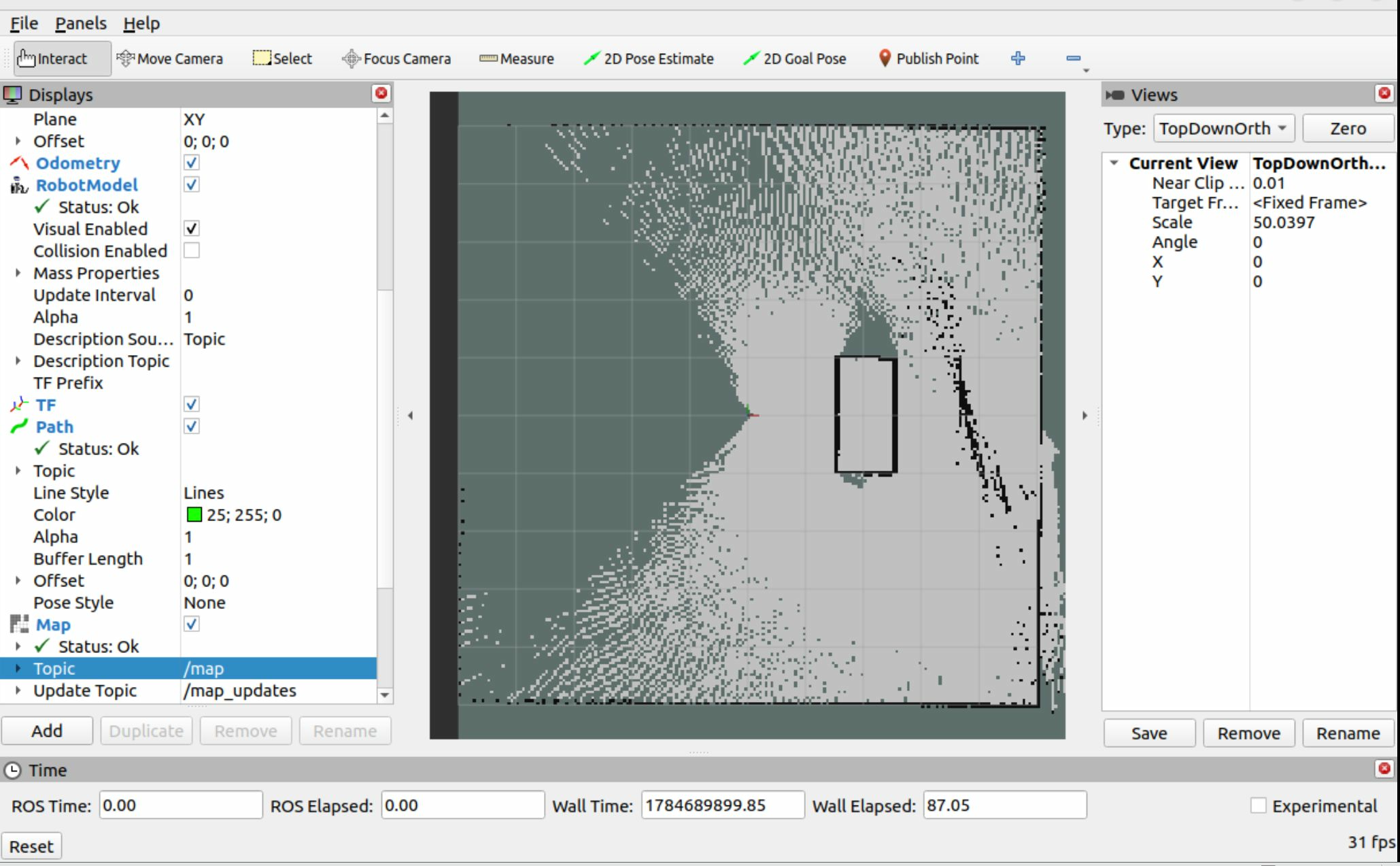Click the Add display button
1400x866 pixels.
click(x=47, y=731)
